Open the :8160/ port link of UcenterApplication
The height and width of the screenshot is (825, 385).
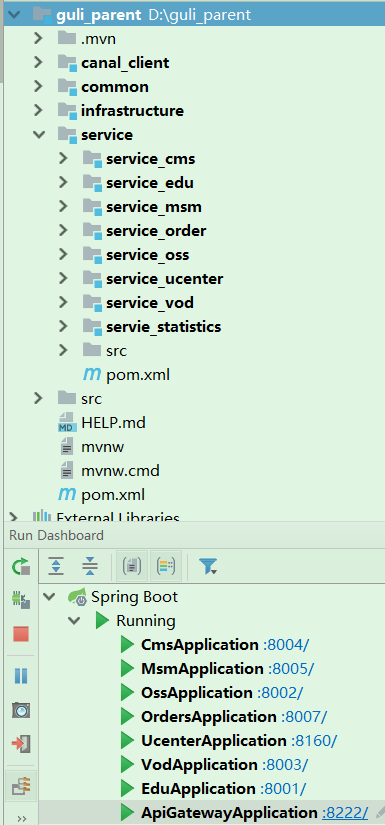coord(314,741)
